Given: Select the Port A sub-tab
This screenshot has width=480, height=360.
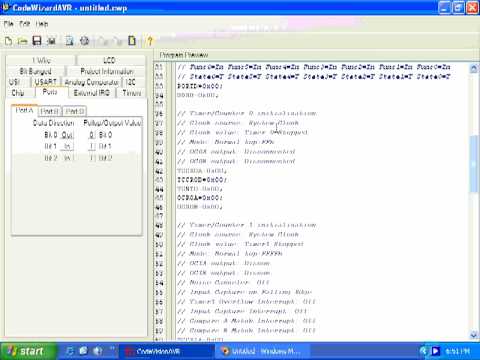Looking at the screenshot, I should [24, 110].
